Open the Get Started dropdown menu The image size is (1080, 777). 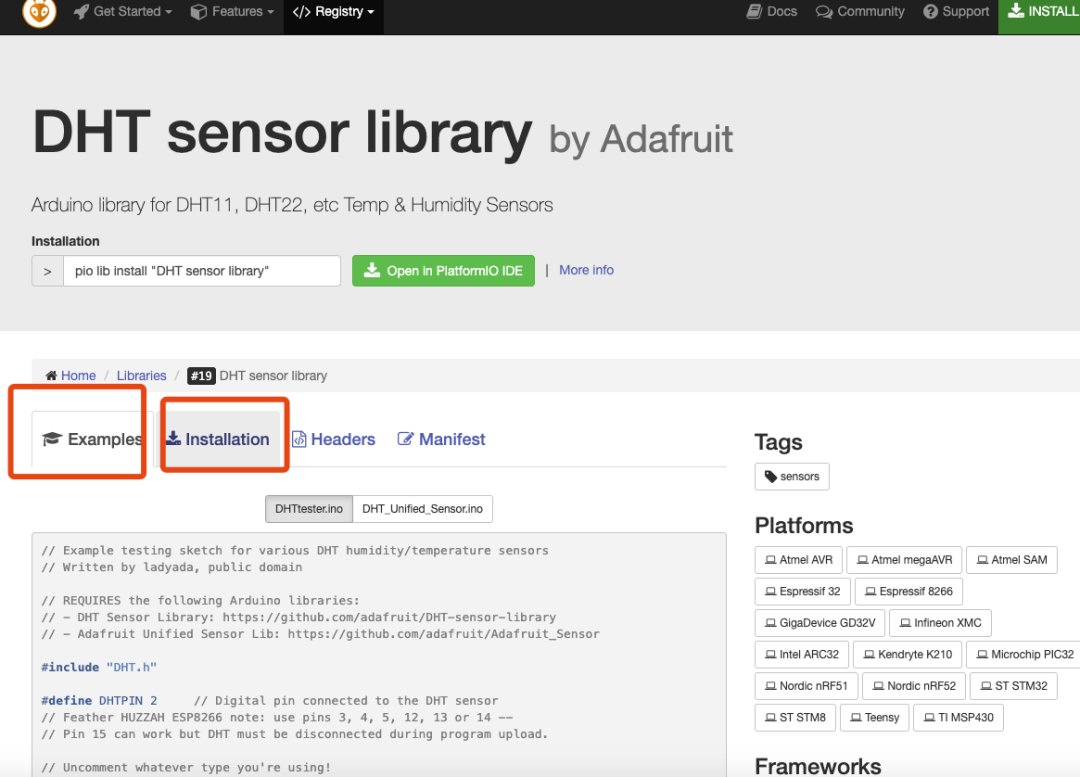(x=123, y=12)
